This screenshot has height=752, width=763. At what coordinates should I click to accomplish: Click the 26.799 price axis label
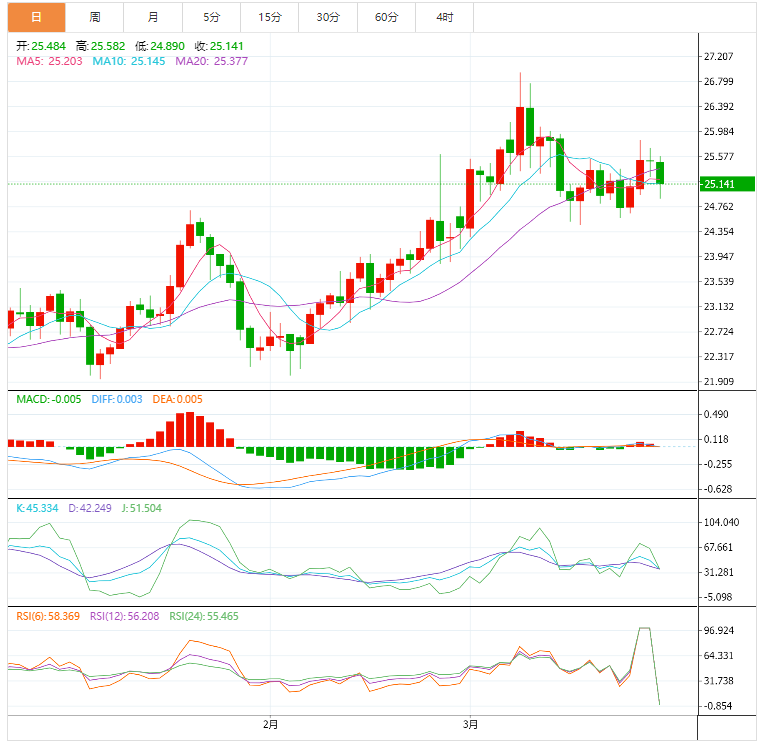[x=719, y=81]
